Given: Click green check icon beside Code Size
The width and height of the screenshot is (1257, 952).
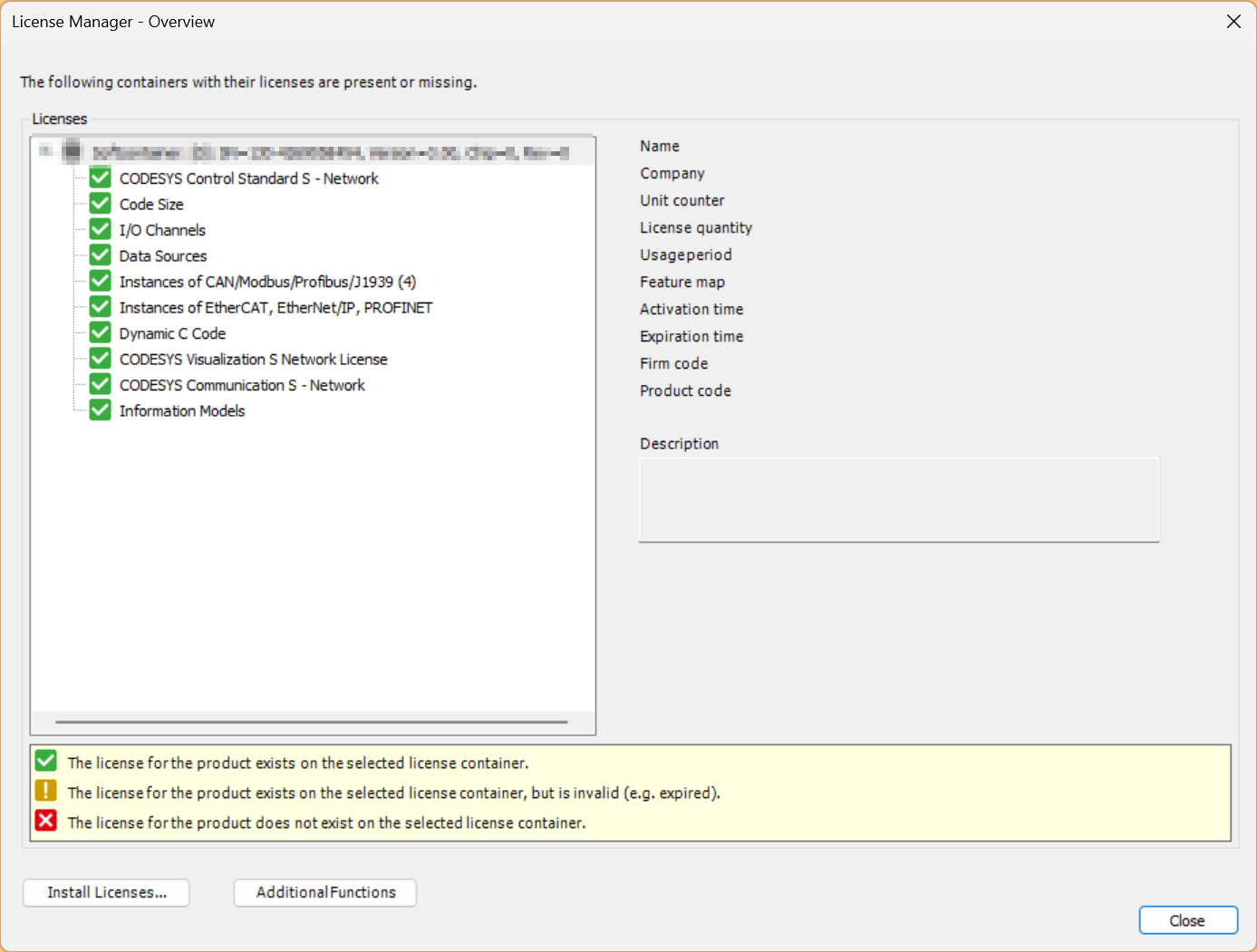Looking at the screenshot, I should pyautogui.click(x=101, y=204).
